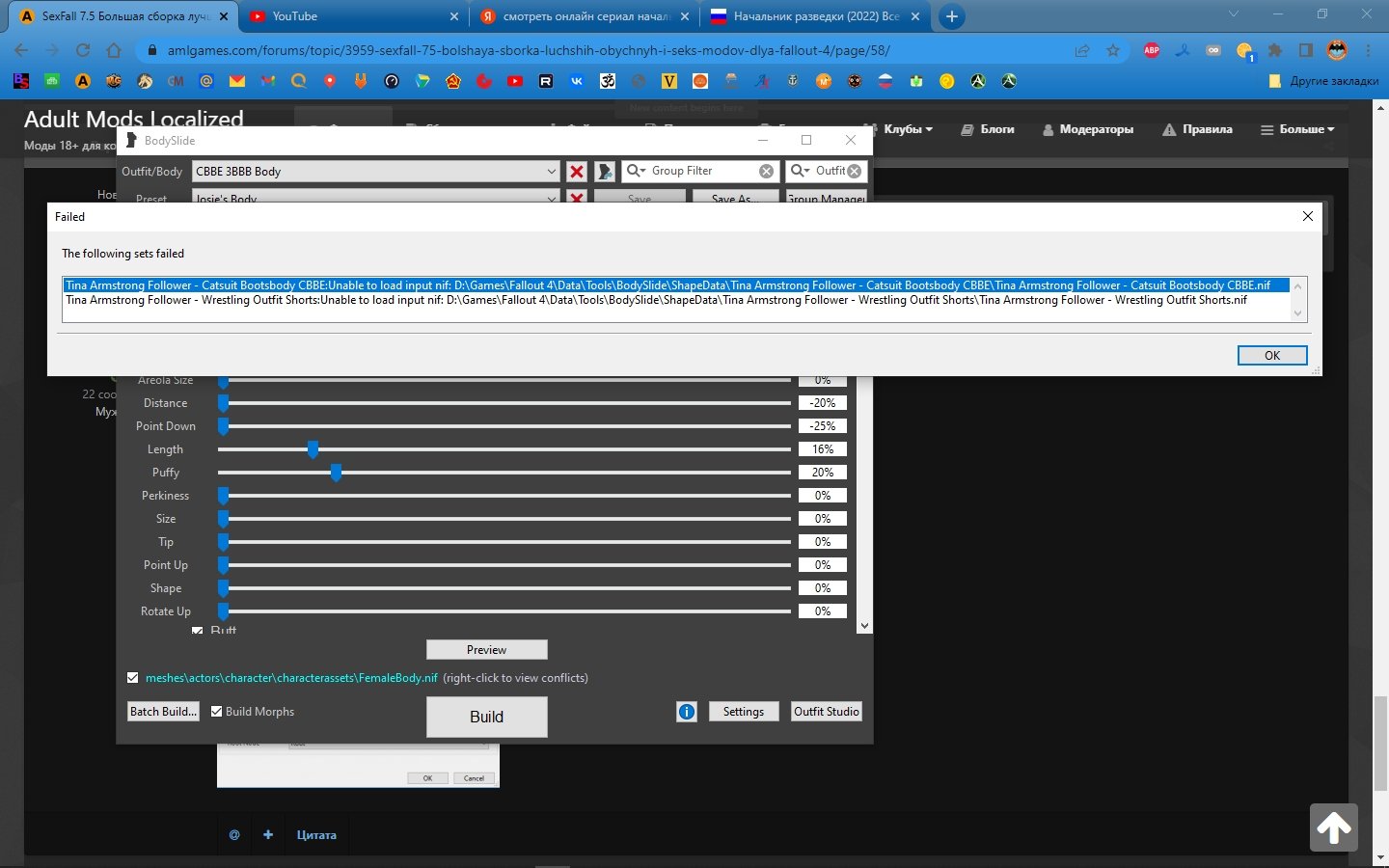Select the Wrestling Outfit Shorts failed entry
The image size is (1389, 868).
point(656,300)
